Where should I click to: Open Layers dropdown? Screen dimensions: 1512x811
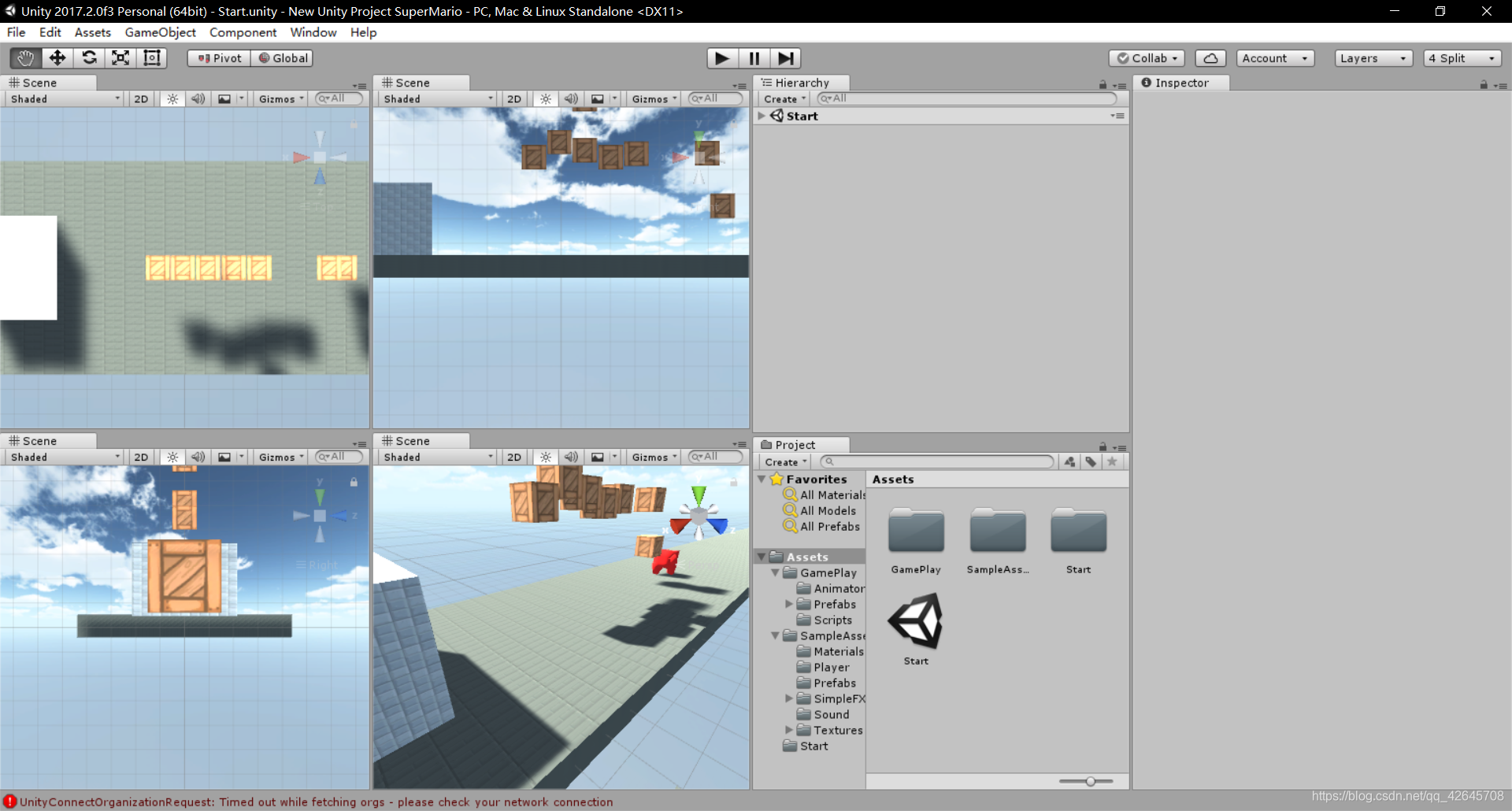1373,58
